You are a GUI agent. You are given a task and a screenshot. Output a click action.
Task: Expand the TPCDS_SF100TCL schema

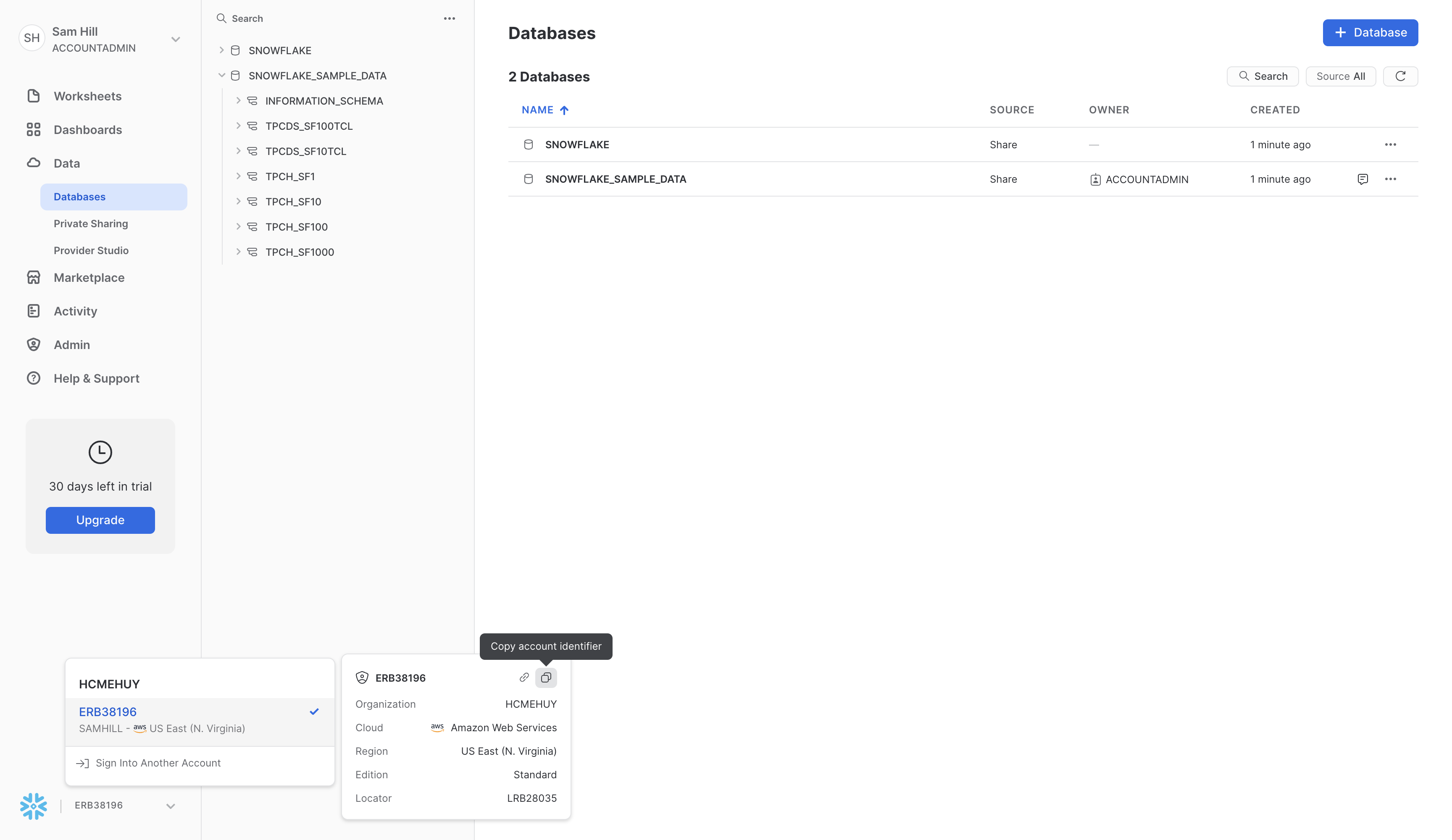pos(238,126)
